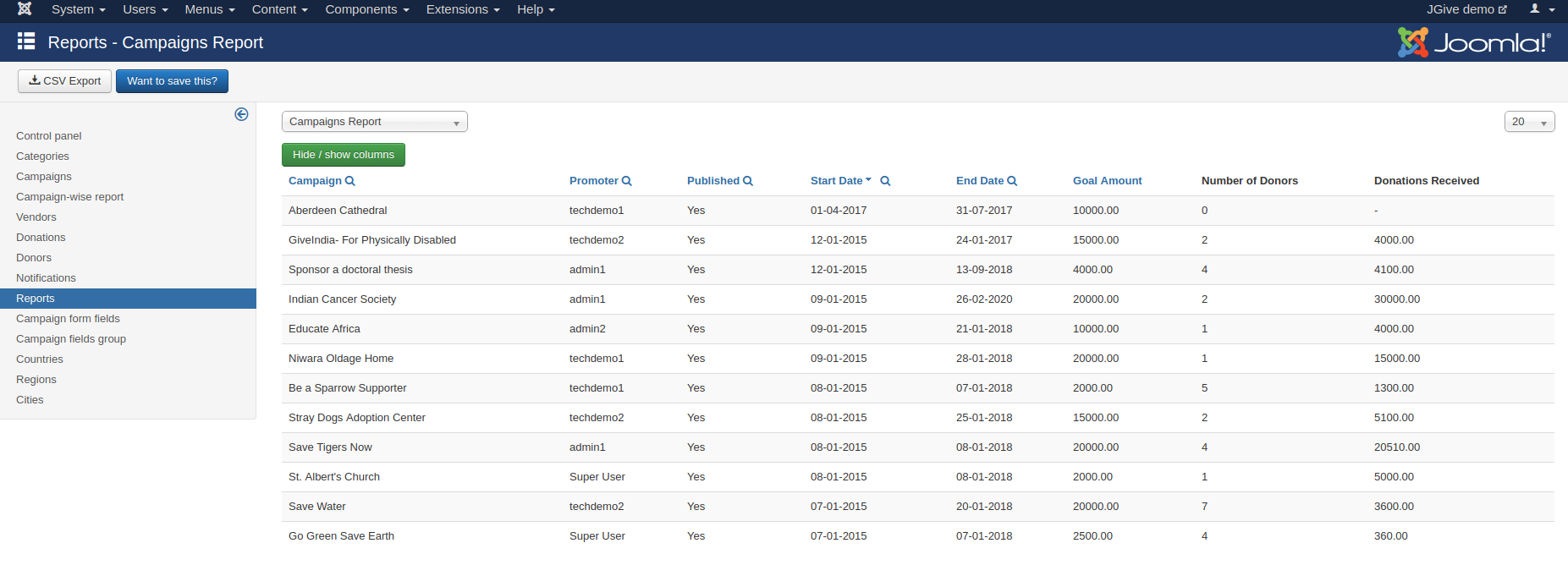Viewport: 1568px width, 587px height.
Task: Open the Campaigns Report type dropdown
Action: click(374, 122)
